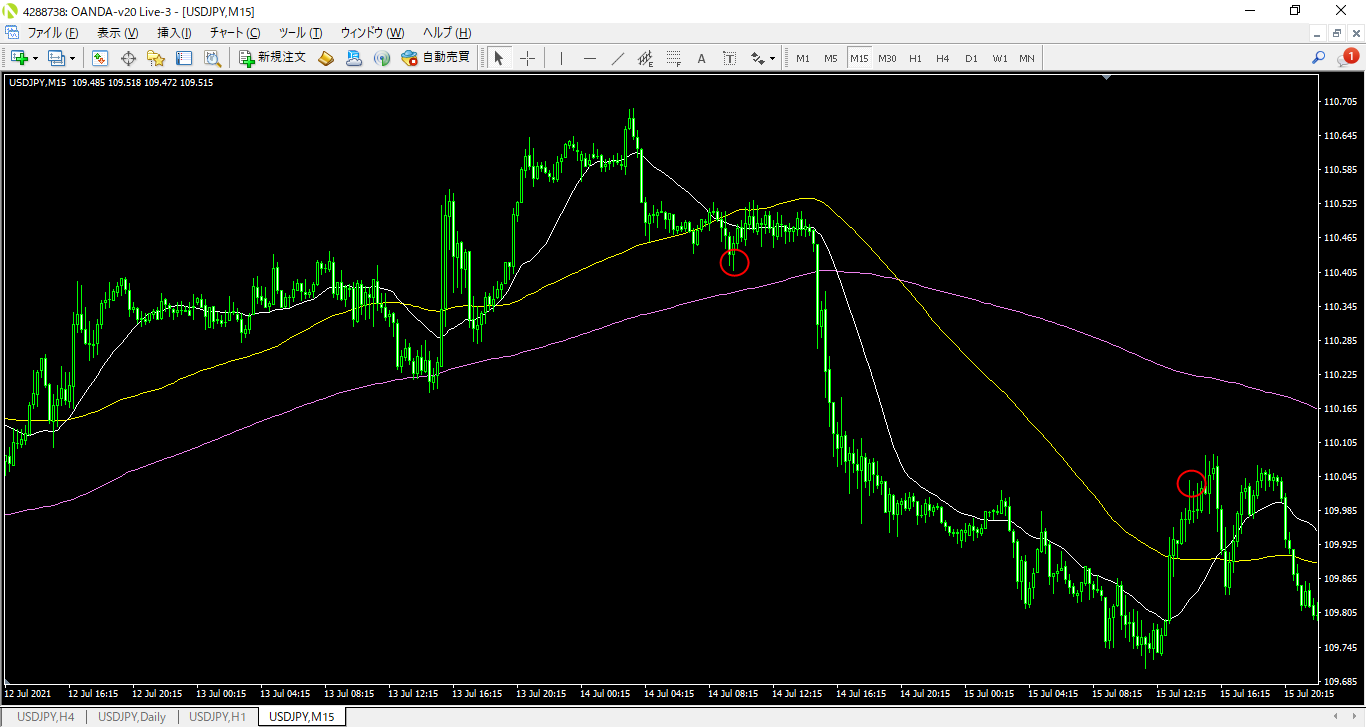Open the Data Window crosshair icon
Viewport: 1366px width, 728px height.
click(128, 58)
